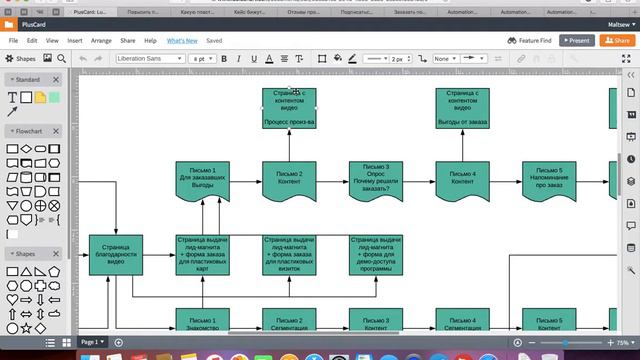This screenshot has height=360, width=640.
Task: Open the Help menu
Action: click(150, 40)
